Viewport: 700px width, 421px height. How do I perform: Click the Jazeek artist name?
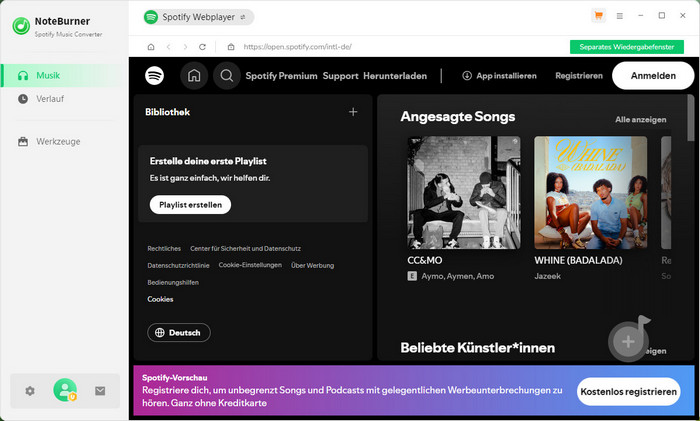pos(547,276)
